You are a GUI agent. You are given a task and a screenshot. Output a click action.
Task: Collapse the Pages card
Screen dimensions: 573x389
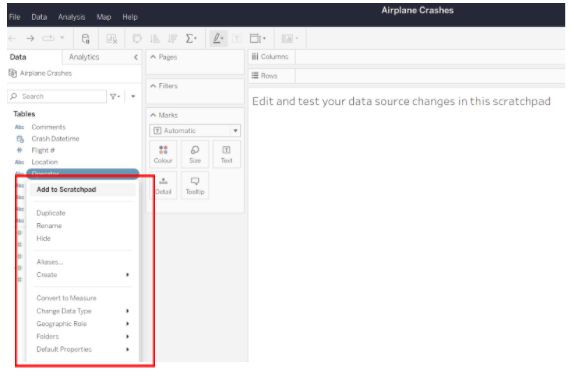coord(153,57)
